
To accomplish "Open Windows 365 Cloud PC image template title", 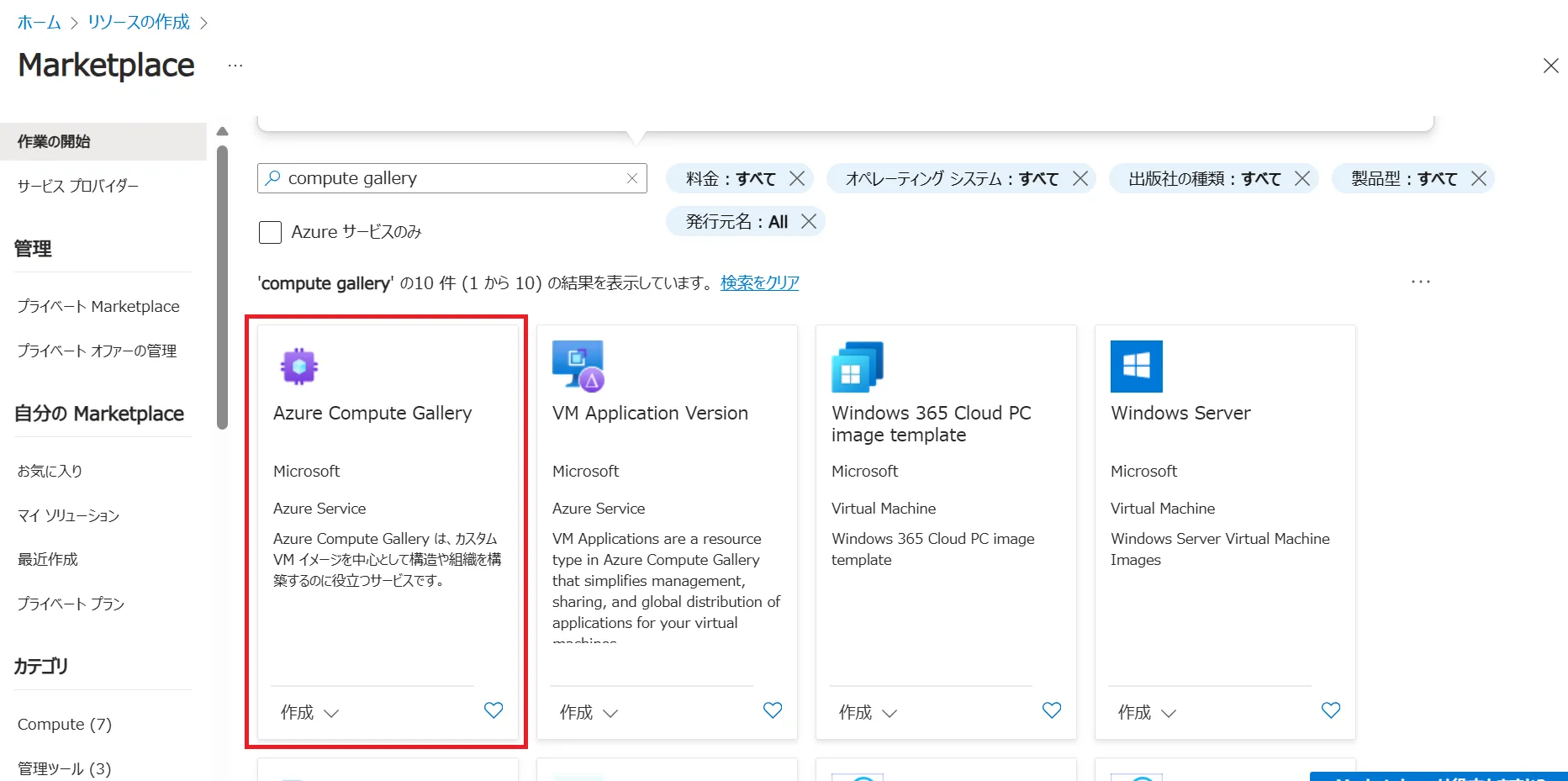I will coord(932,424).
